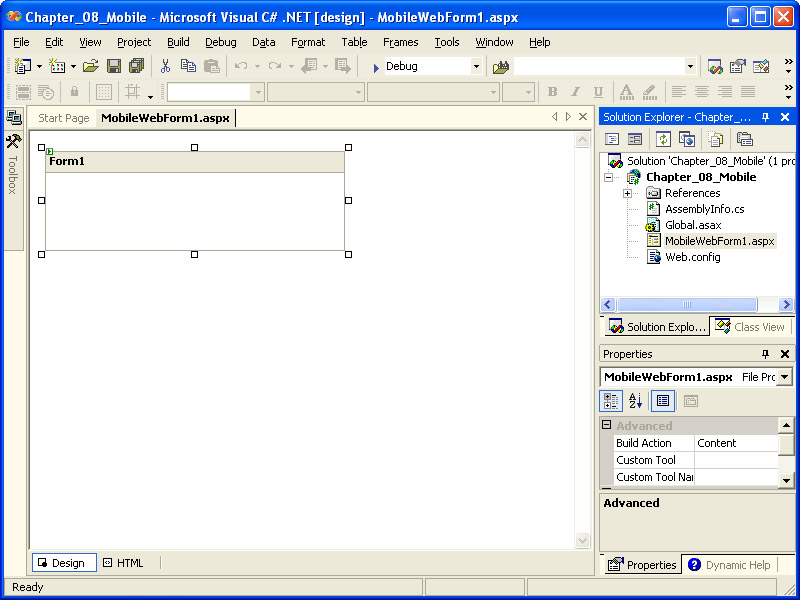This screenshot has width=800, height=600.
Task: Open the Properties object selector dropdown
Action: tap(784, 377)
